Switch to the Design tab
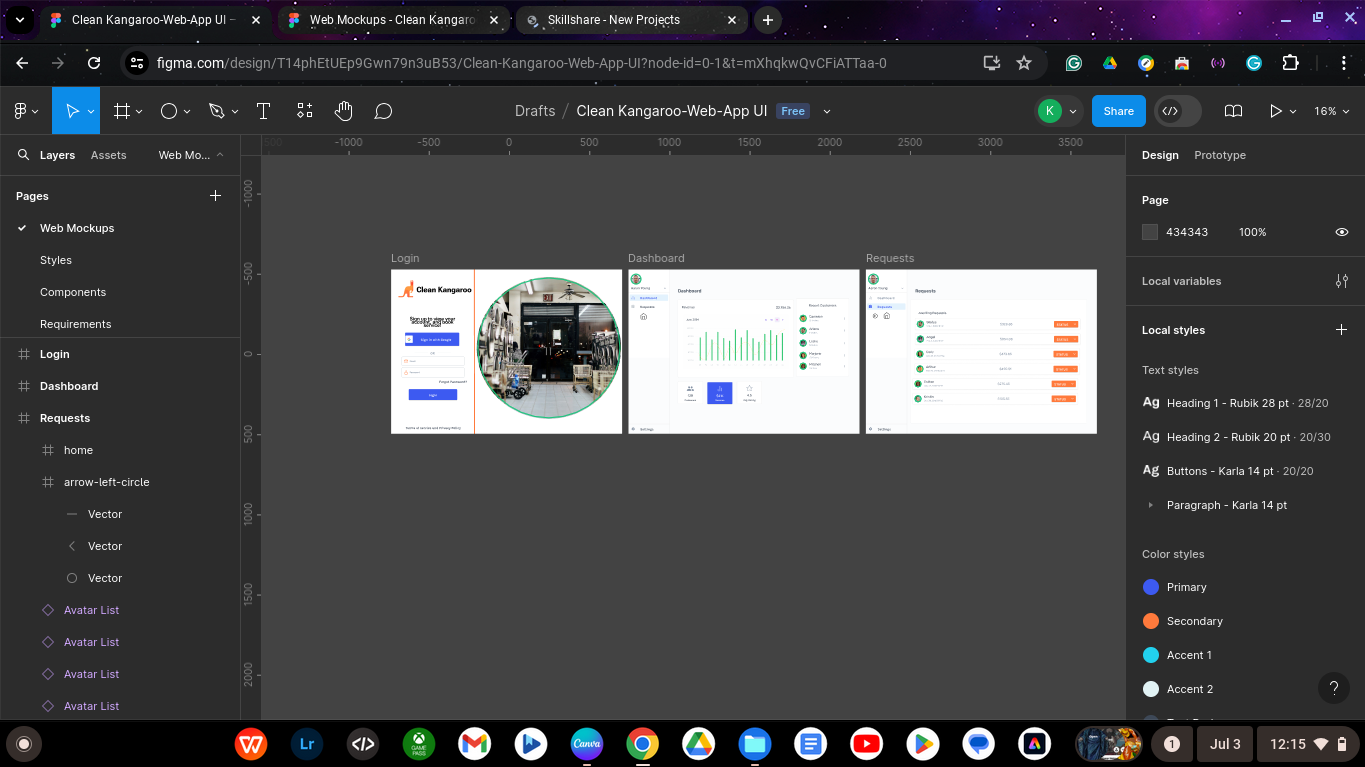 click(x=1160, y=155)
